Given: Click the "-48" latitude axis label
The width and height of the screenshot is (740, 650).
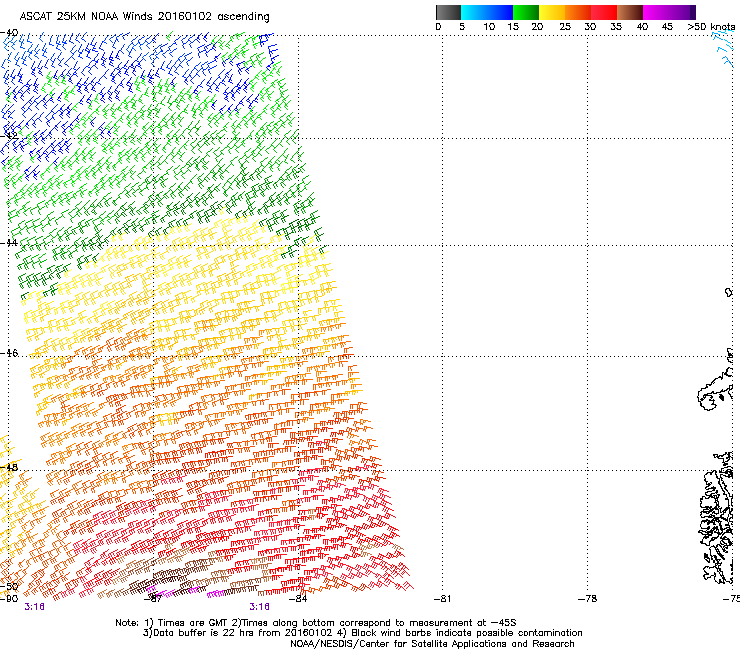Looking at the screenshot, I should [9, 467].
